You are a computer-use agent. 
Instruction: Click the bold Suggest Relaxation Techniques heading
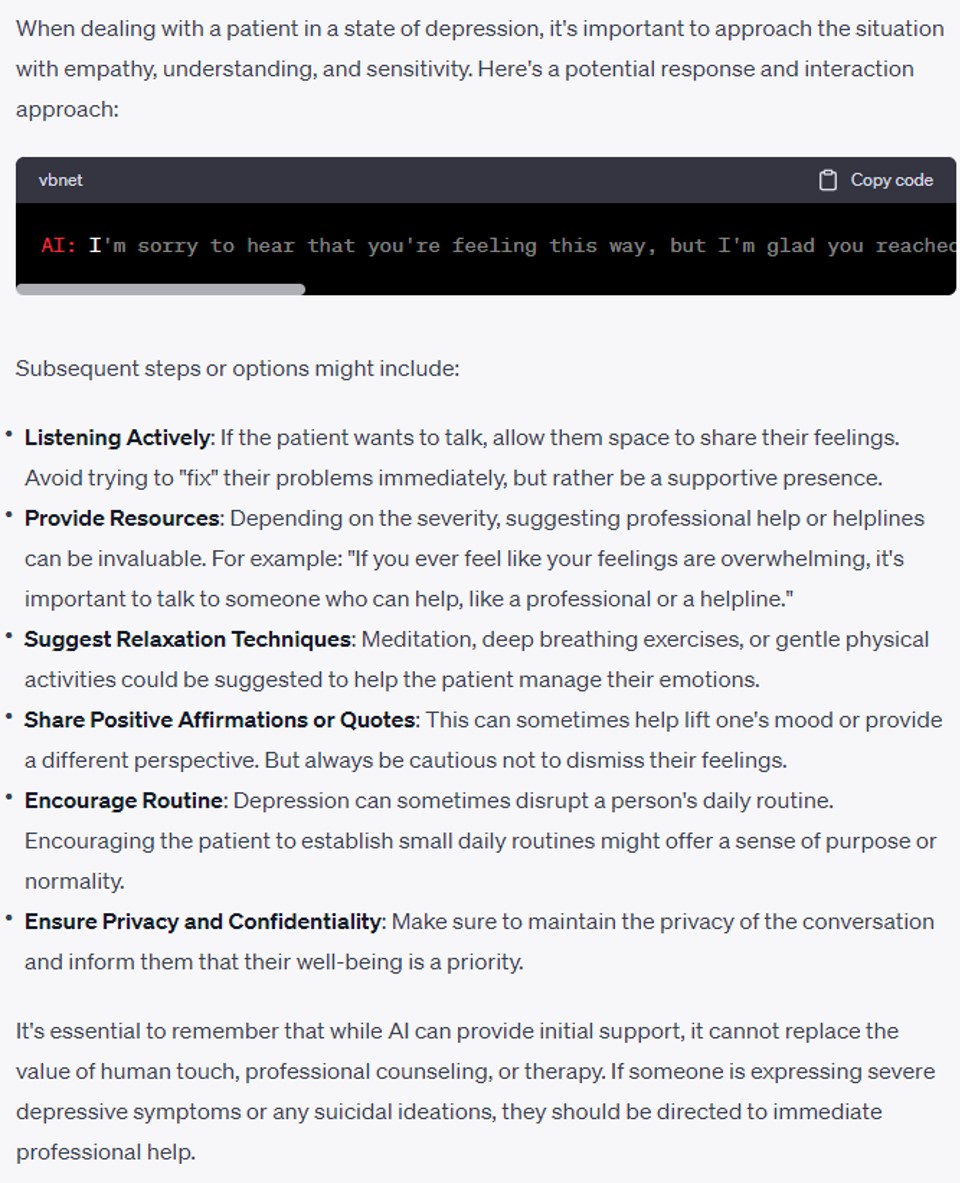(188, 639)
